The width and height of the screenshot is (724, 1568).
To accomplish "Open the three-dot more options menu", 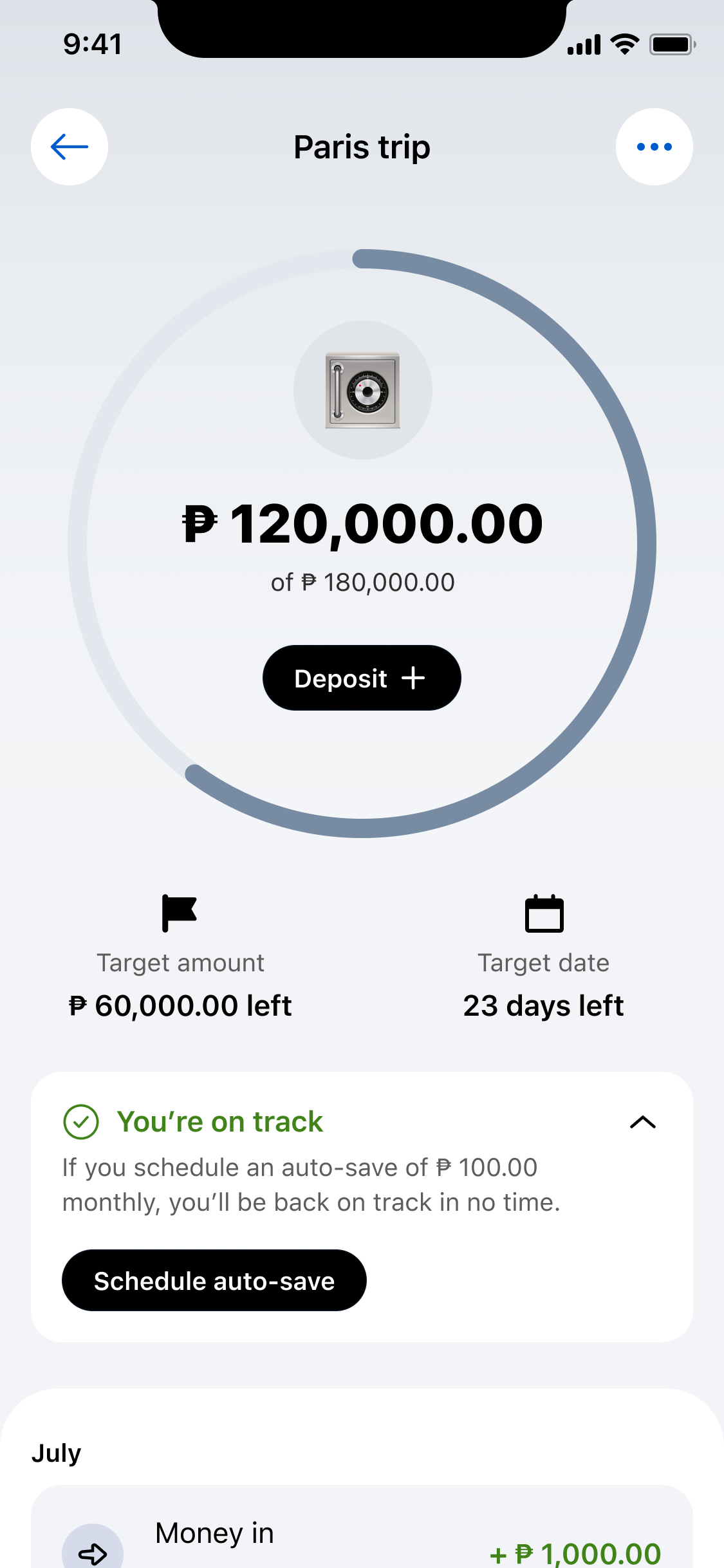I will pyautogui.click(x=654, y=147).
